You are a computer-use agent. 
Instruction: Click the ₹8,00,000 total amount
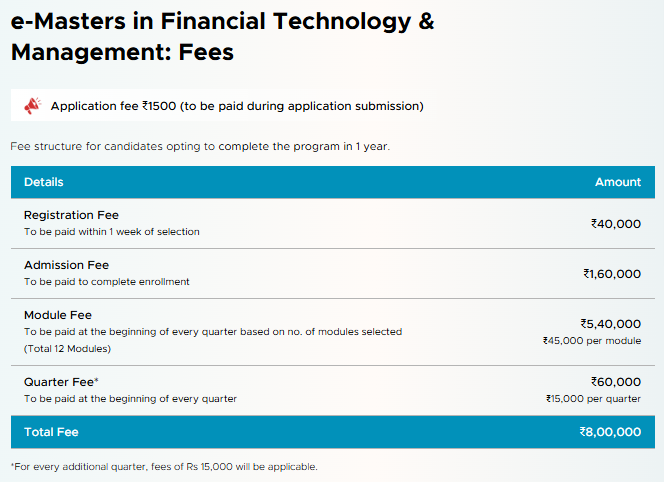610,432
